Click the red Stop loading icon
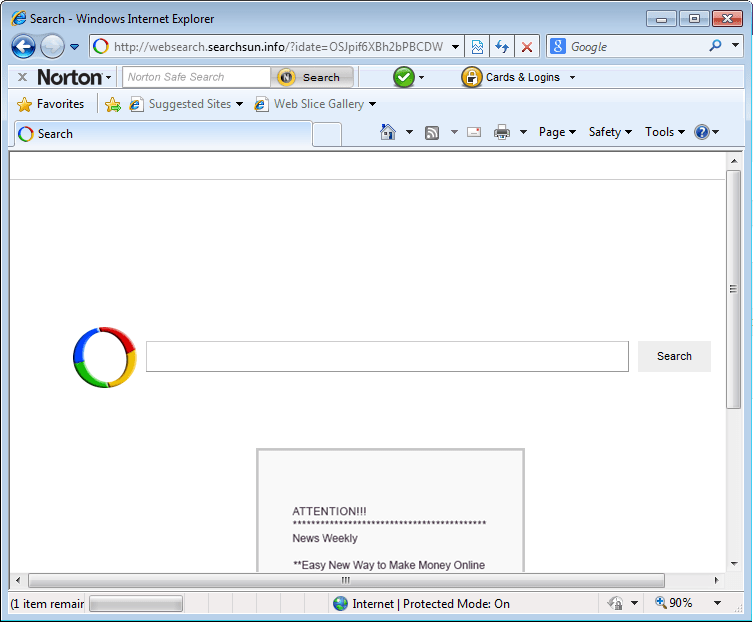This screenshot has height=622, width=753. (527, 47)
